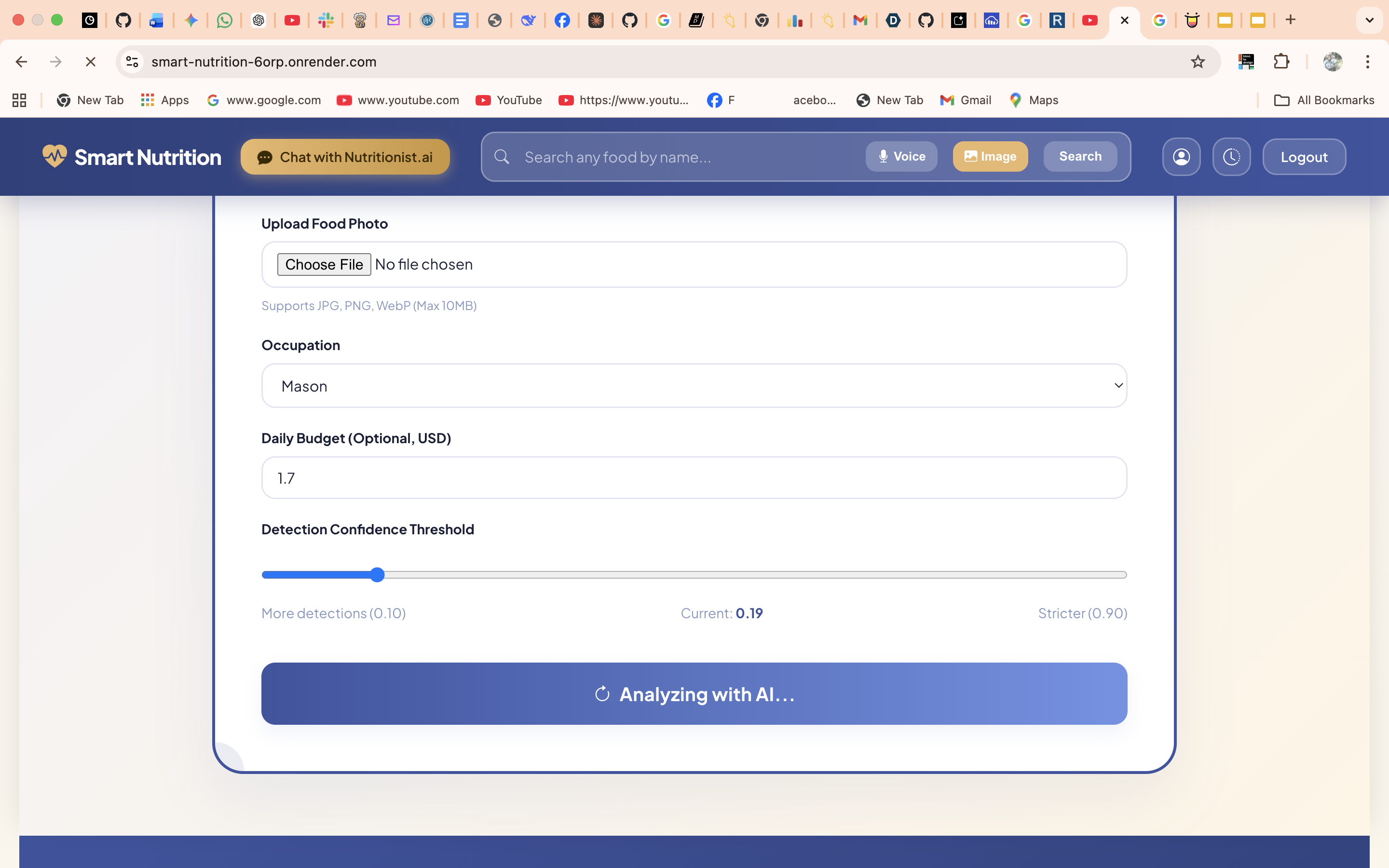
Task: Open the Chrome extensions puzzle icon
Action: tap(1281, 62)
